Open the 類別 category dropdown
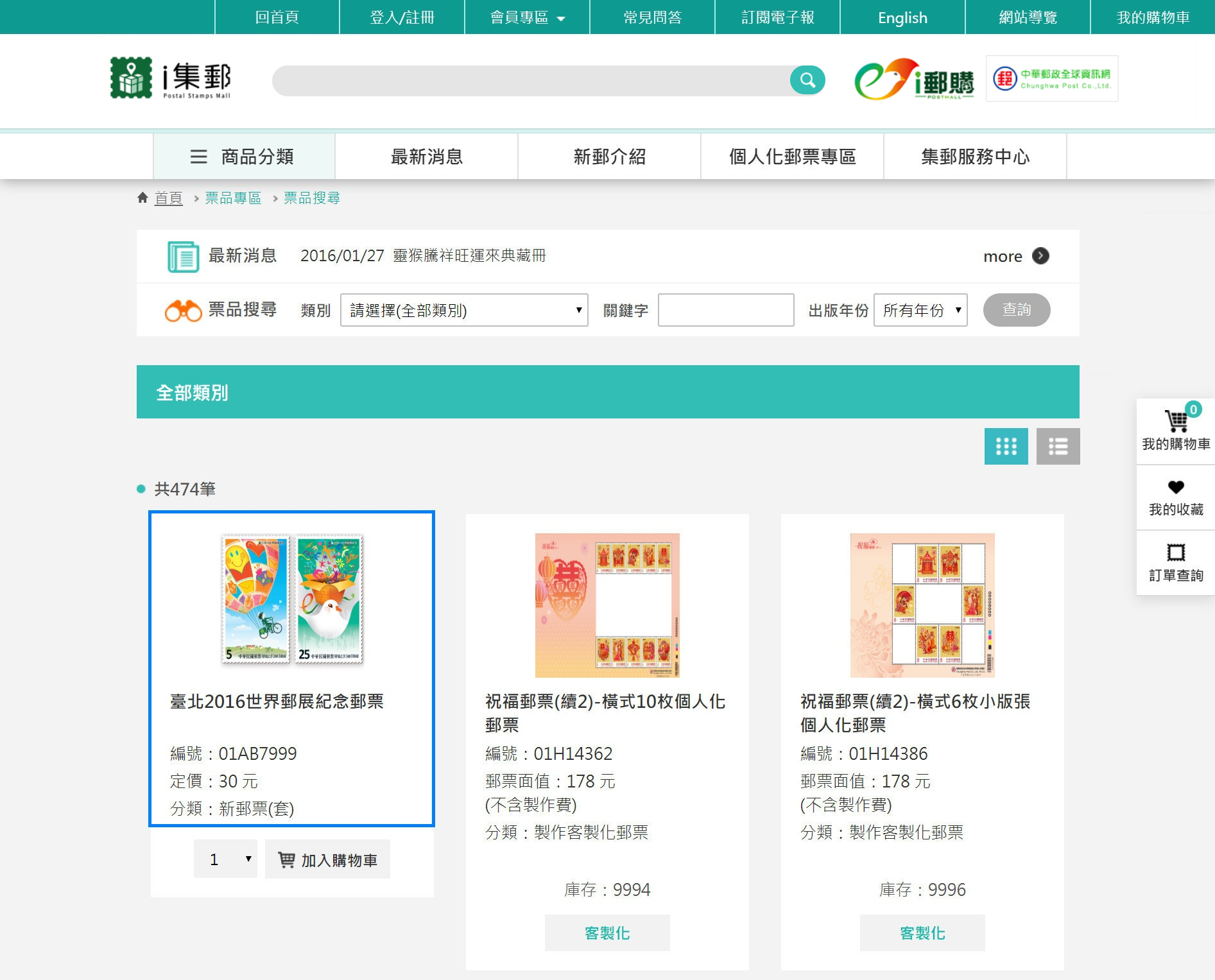This screenshot has width=1215, height=980. [x=463, y=310]
